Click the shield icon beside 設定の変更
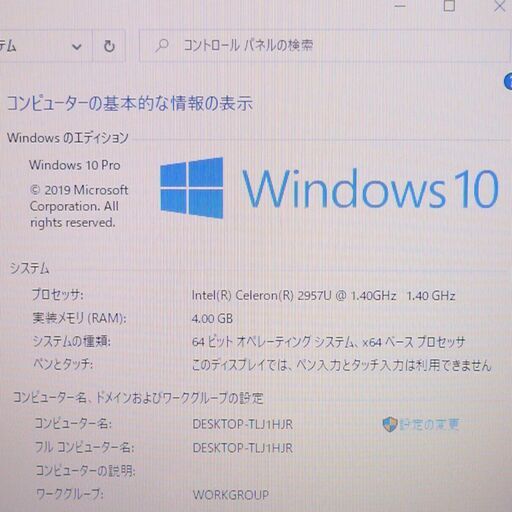The width and height of the screenshot is (512, 512). pos(390,424)
